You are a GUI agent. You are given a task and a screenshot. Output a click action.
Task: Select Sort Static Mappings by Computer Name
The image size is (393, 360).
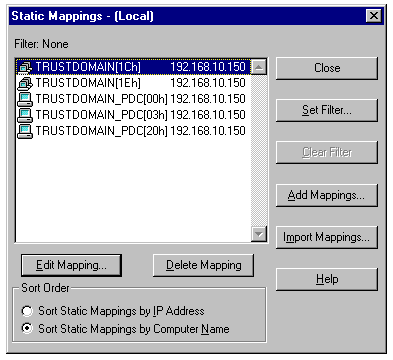pyautogui.click(x=27, y=329)
